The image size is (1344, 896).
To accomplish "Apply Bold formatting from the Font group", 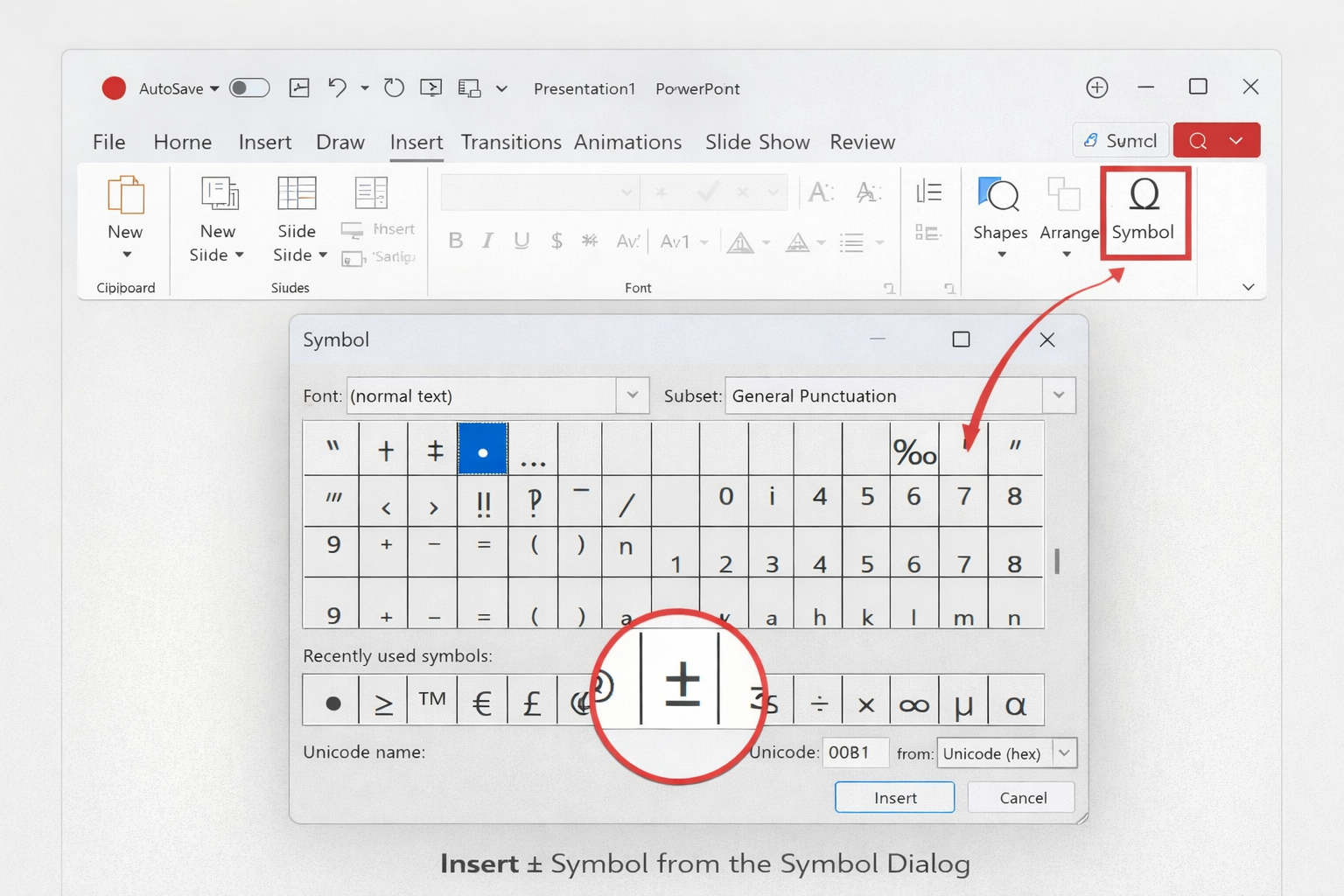I will click(x=454, y=241).
